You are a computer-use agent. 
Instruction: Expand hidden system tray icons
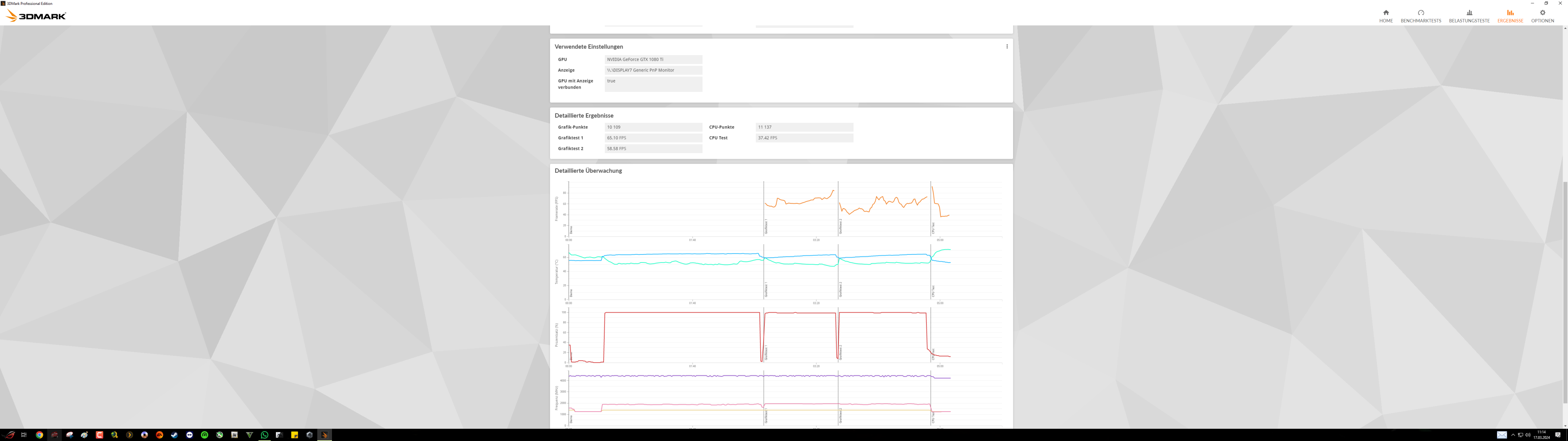[1513, 435]
